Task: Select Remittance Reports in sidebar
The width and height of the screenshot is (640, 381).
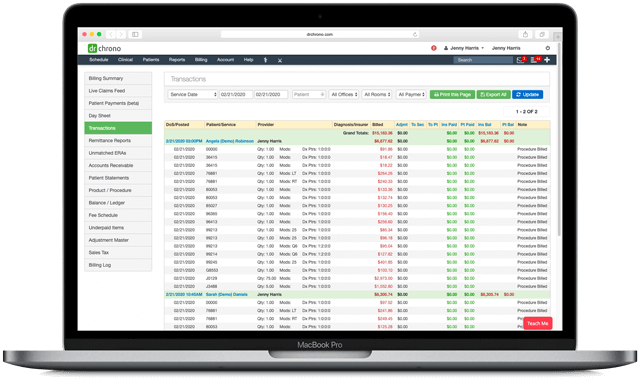Action: [x=118, y=140]
